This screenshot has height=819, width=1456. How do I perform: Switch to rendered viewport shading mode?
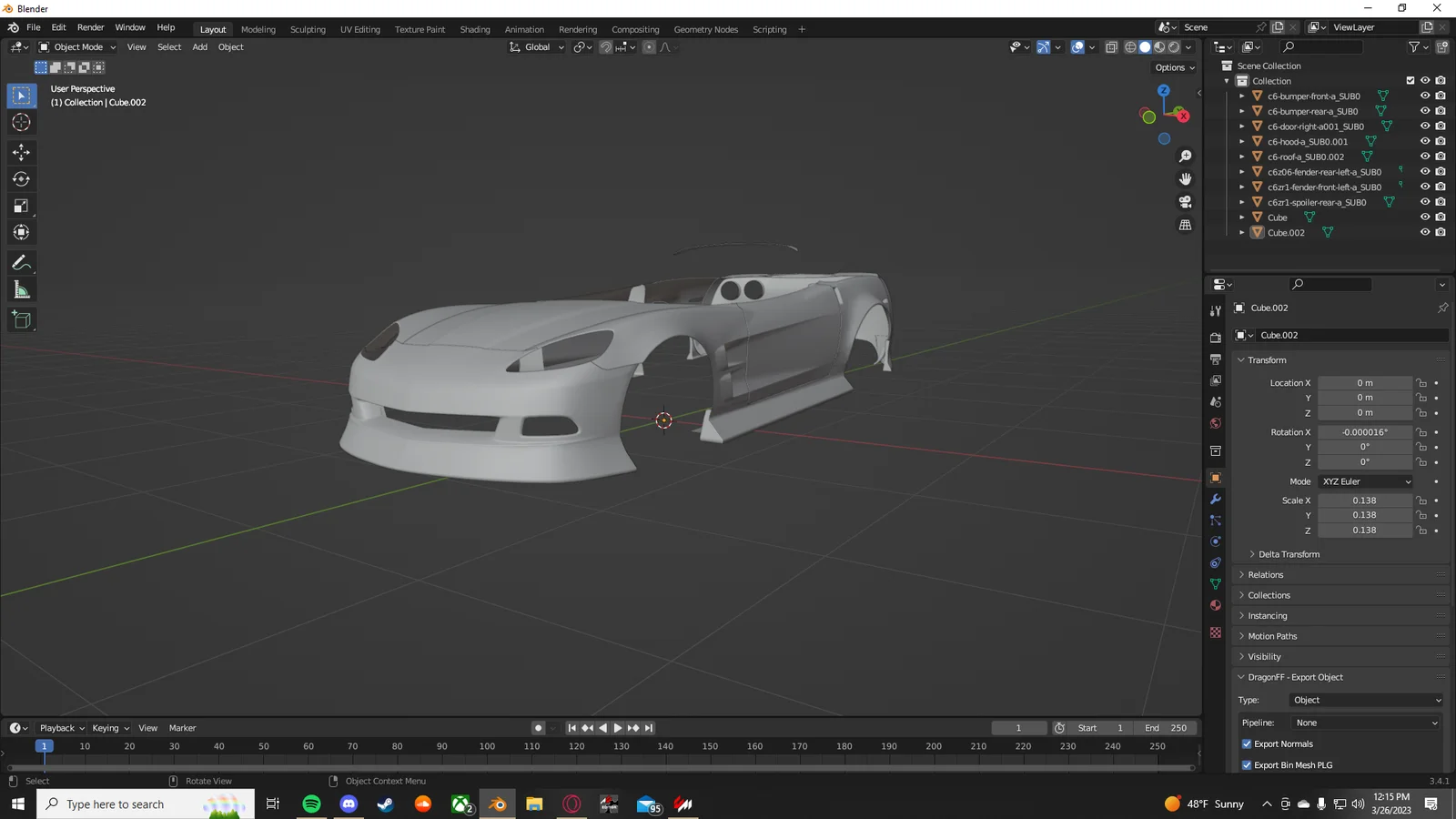pos(1172,46)
